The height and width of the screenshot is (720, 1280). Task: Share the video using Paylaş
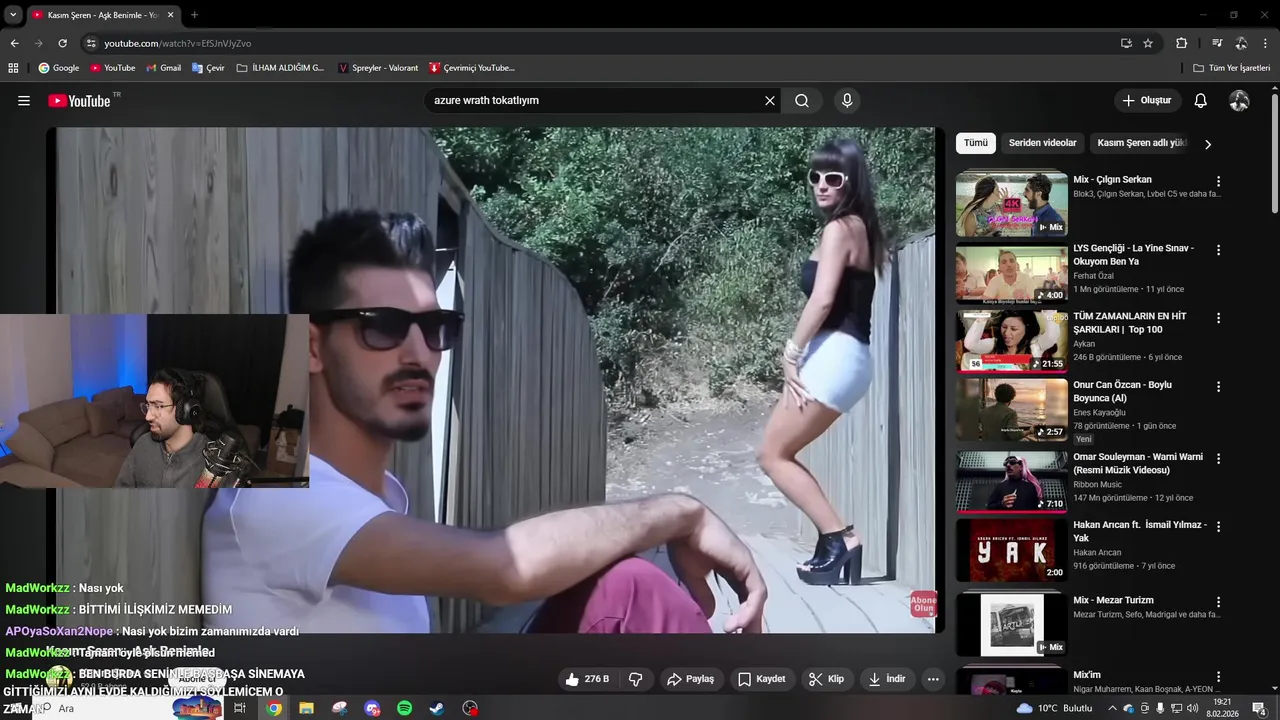click(691, 679)
